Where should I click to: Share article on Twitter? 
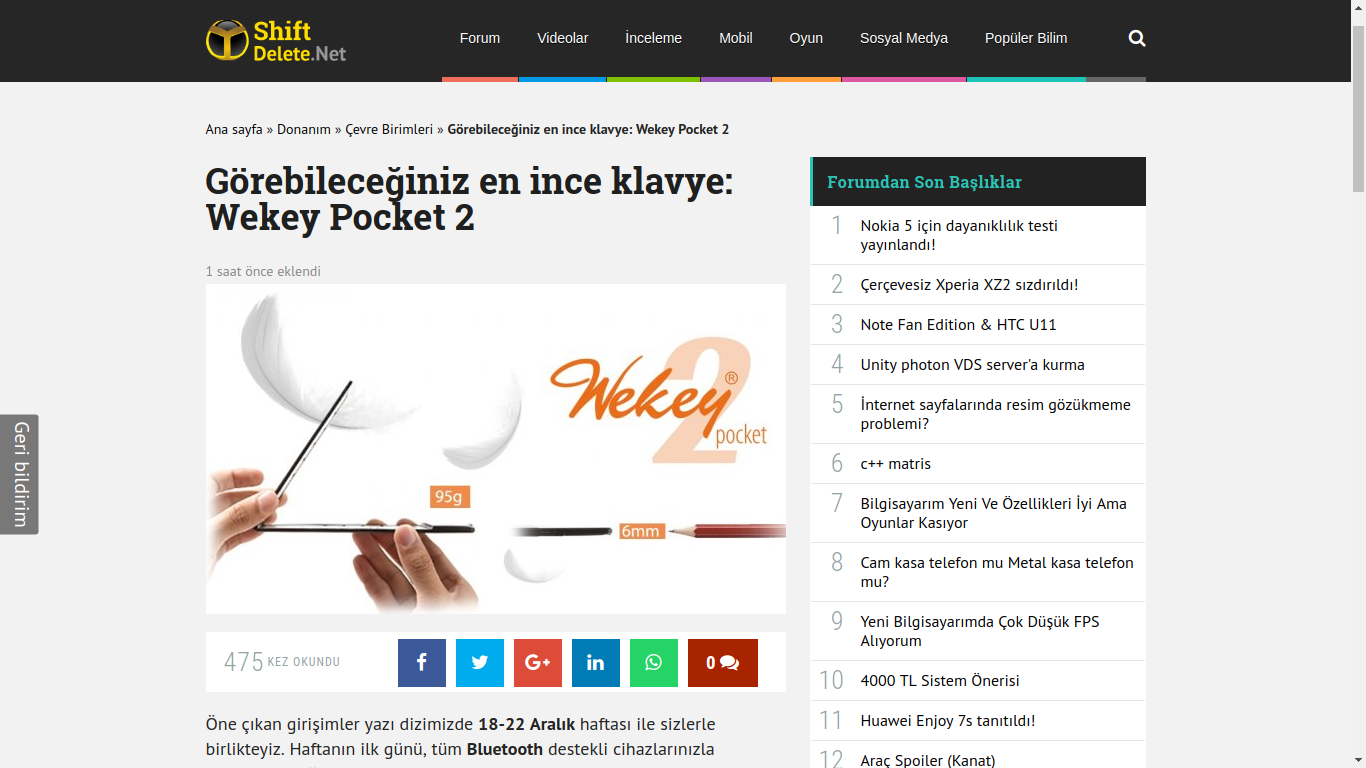[480, 663]
